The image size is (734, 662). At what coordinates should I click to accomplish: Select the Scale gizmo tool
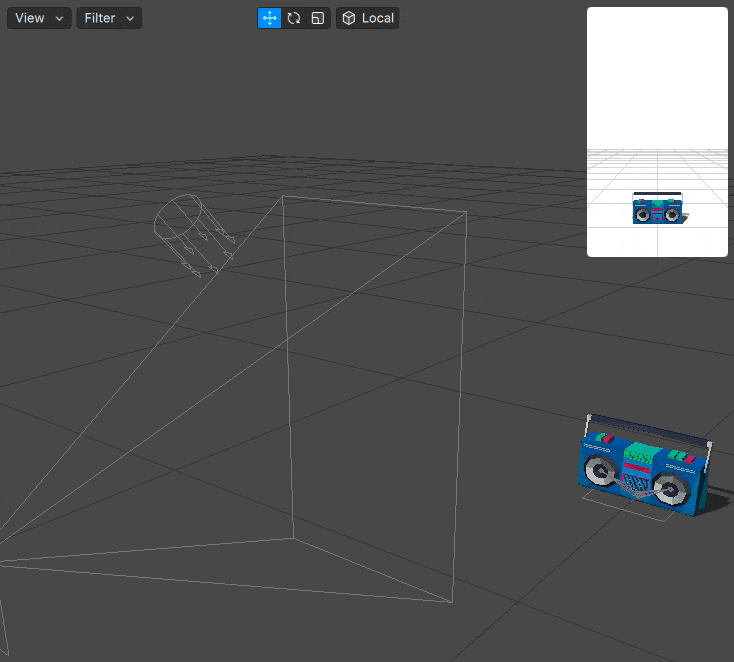point(318,18)
